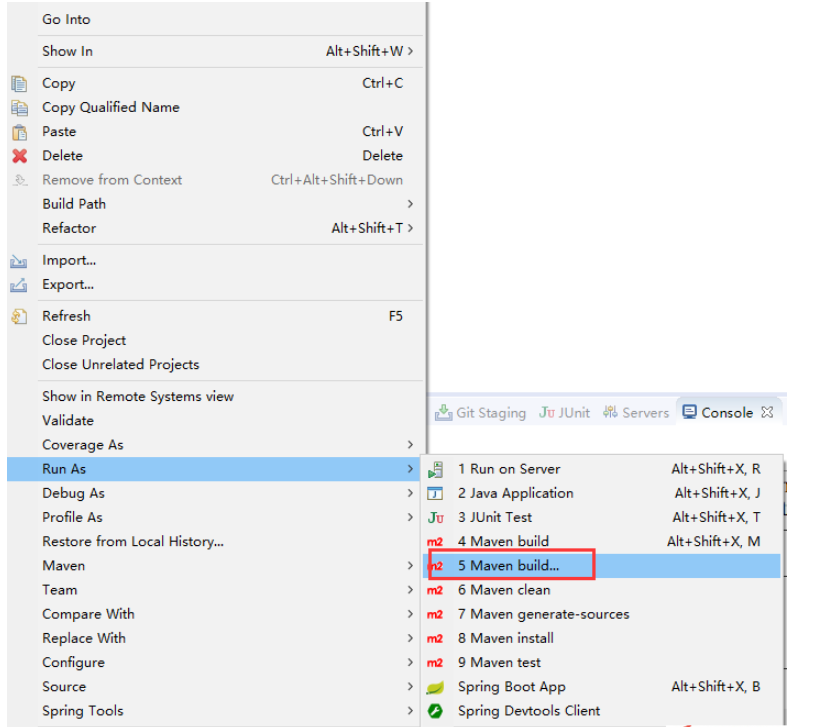Click the Spring Boot App leaf icon
The image size is (813, 727).
436,687
